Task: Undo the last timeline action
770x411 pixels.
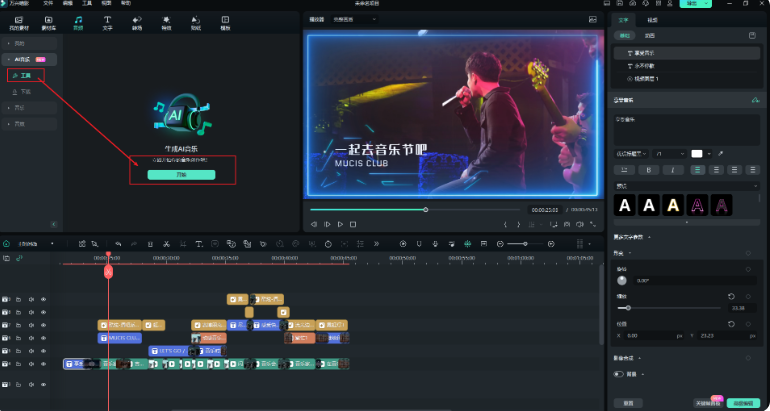Action: coord(118,244)
